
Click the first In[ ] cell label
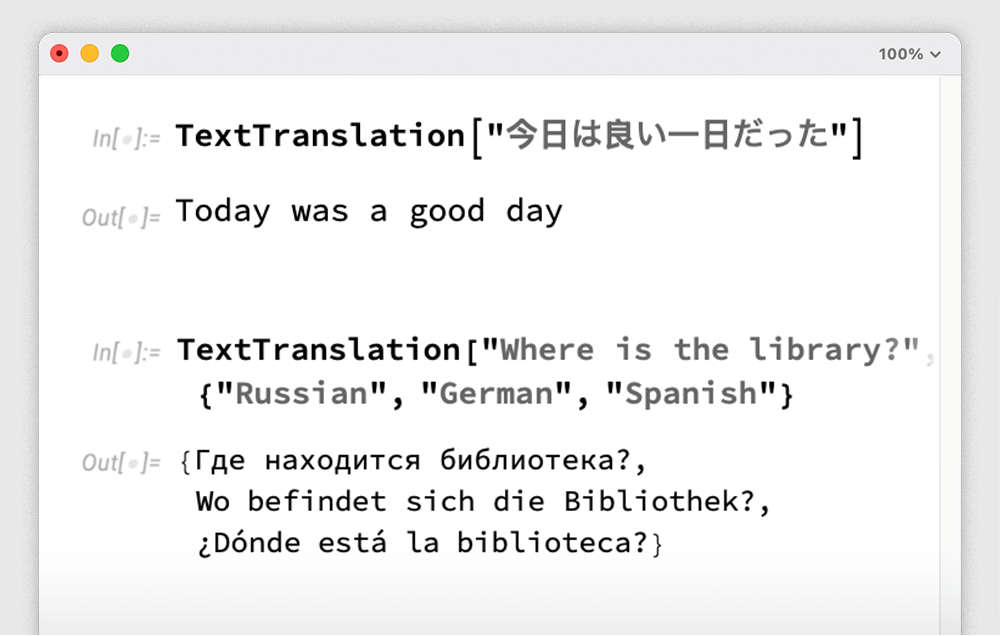(x=126, y=139)
